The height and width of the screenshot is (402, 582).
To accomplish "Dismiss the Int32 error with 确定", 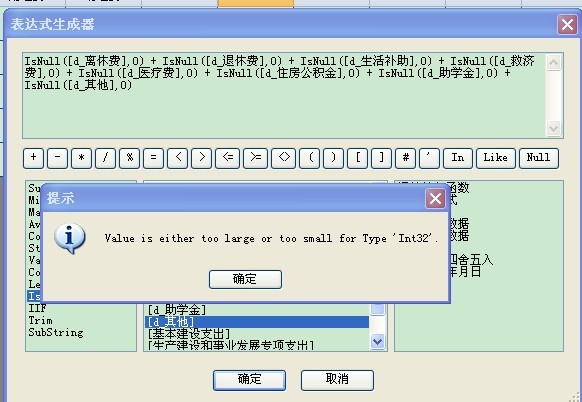I will (x=245, y=279).
